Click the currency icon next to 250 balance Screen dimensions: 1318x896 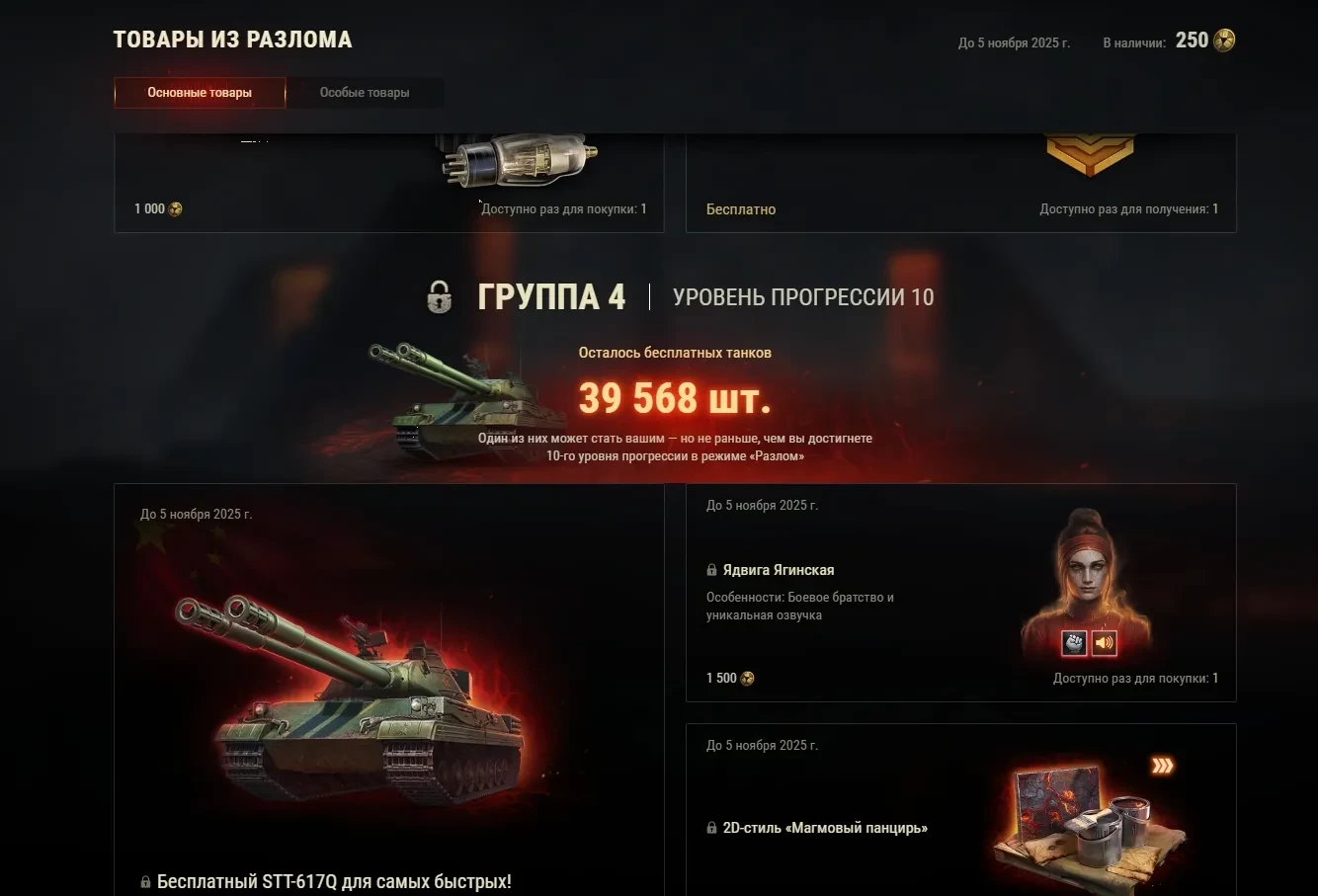pos(1224,41)
